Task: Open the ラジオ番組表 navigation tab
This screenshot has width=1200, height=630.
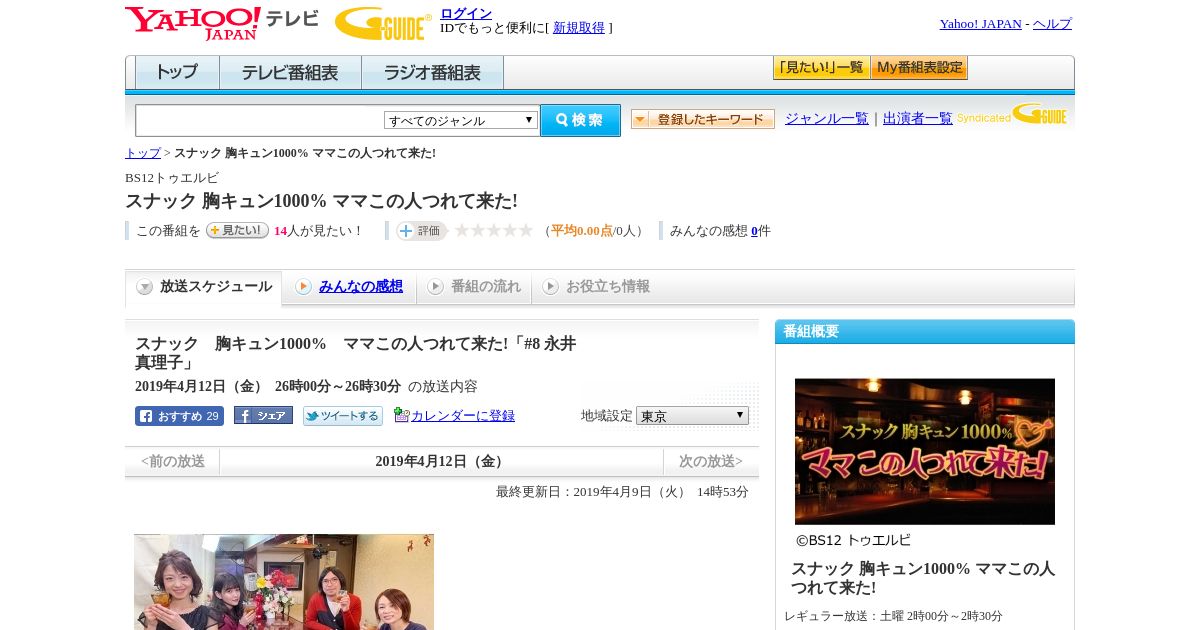Action: pyautogui.click(x=432, y=73)
